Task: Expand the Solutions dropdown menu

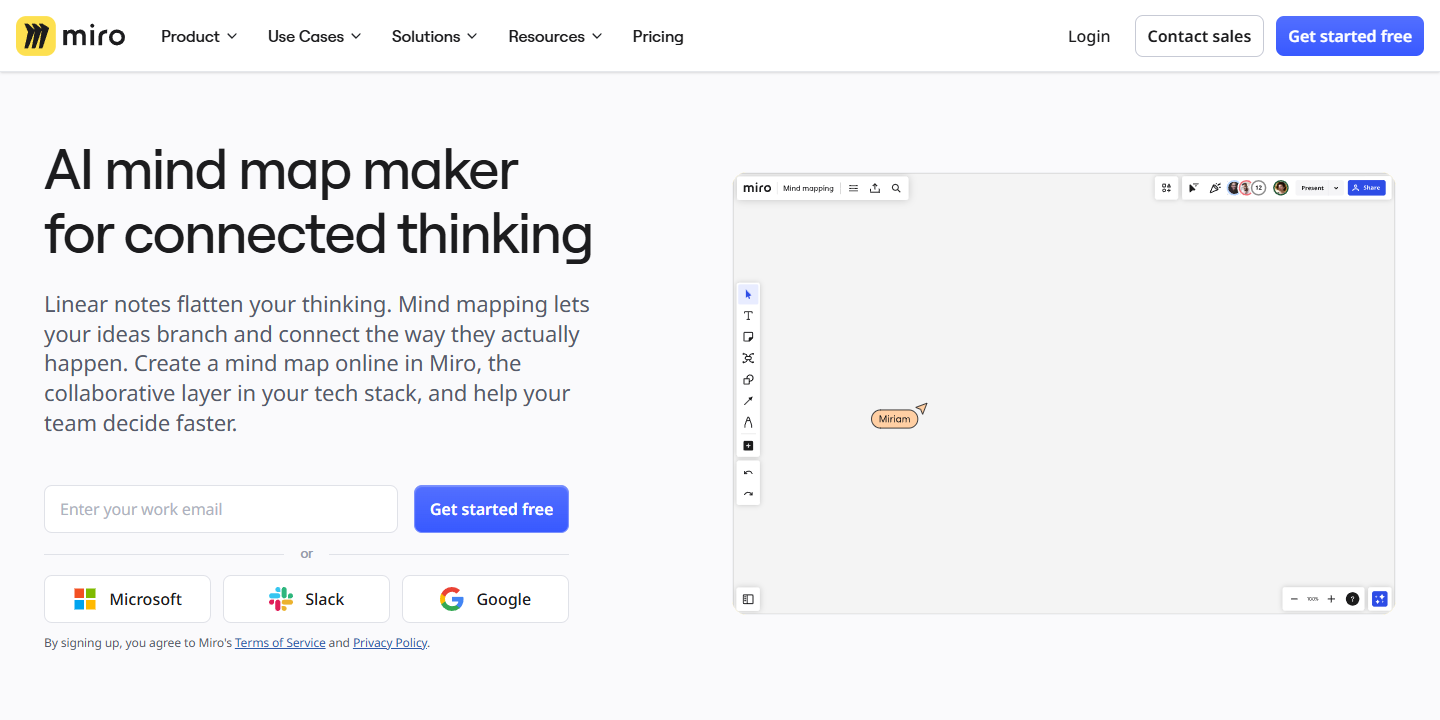Action: 435,36
